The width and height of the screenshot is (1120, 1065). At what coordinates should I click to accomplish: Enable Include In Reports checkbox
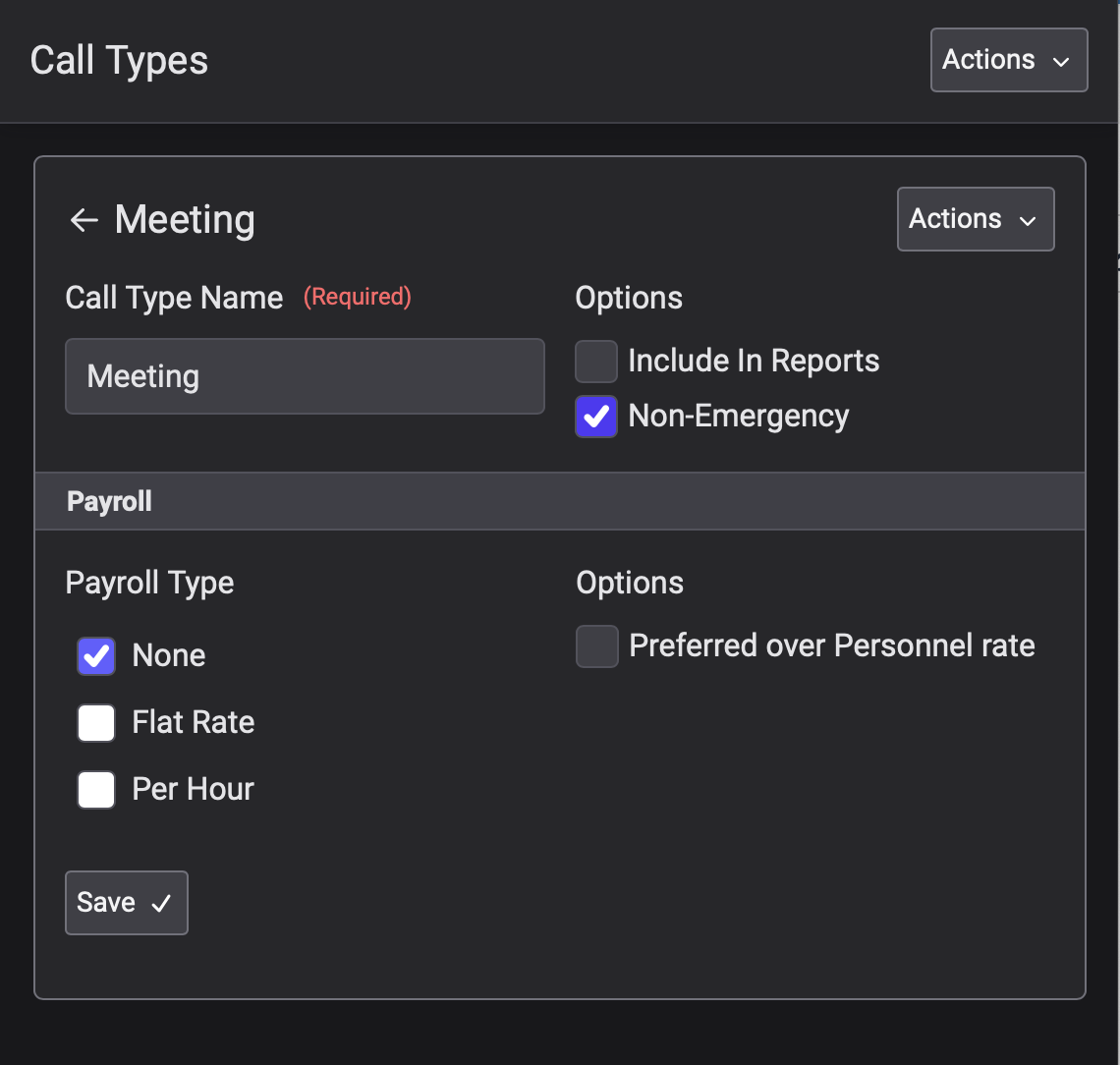(596, 362)
